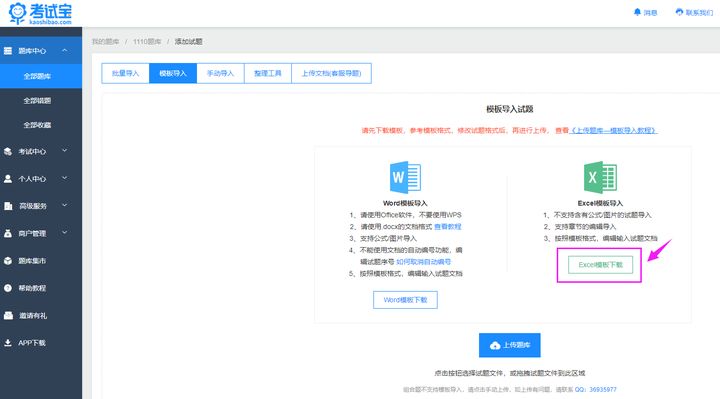Screen dimensions: 720x399
Task: Download the Excel模板下载 template
Action: tap(600, 265)
